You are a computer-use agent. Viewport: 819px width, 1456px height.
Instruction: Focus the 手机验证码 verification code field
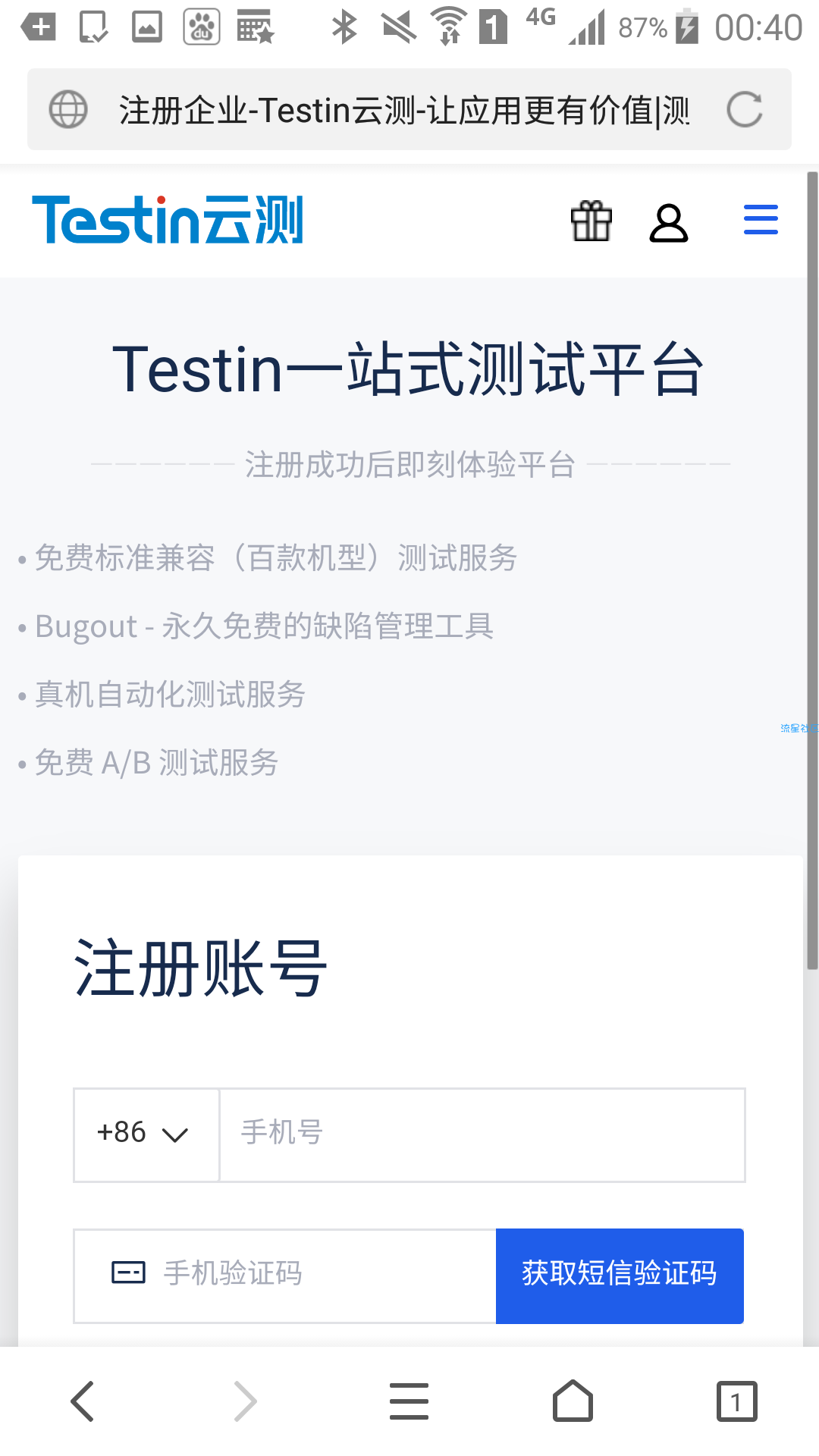coord(285,1276)
